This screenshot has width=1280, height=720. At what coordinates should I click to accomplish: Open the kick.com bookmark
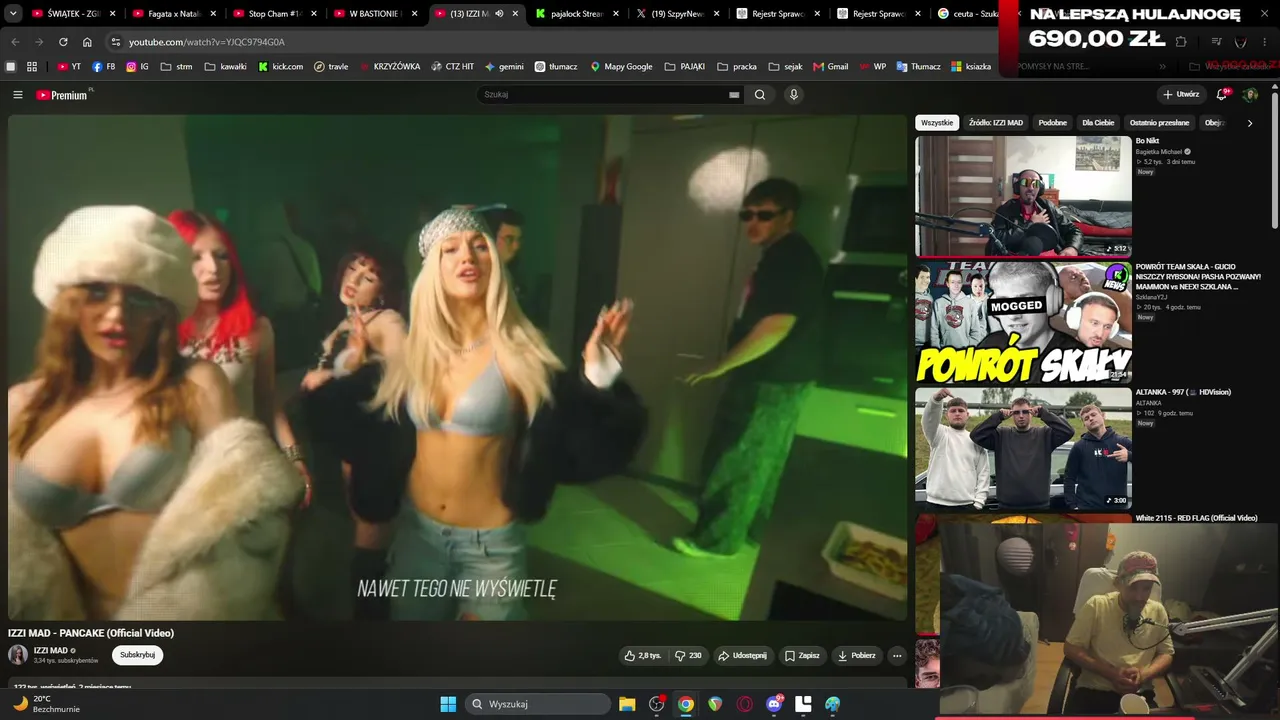(x=281, y=67)
